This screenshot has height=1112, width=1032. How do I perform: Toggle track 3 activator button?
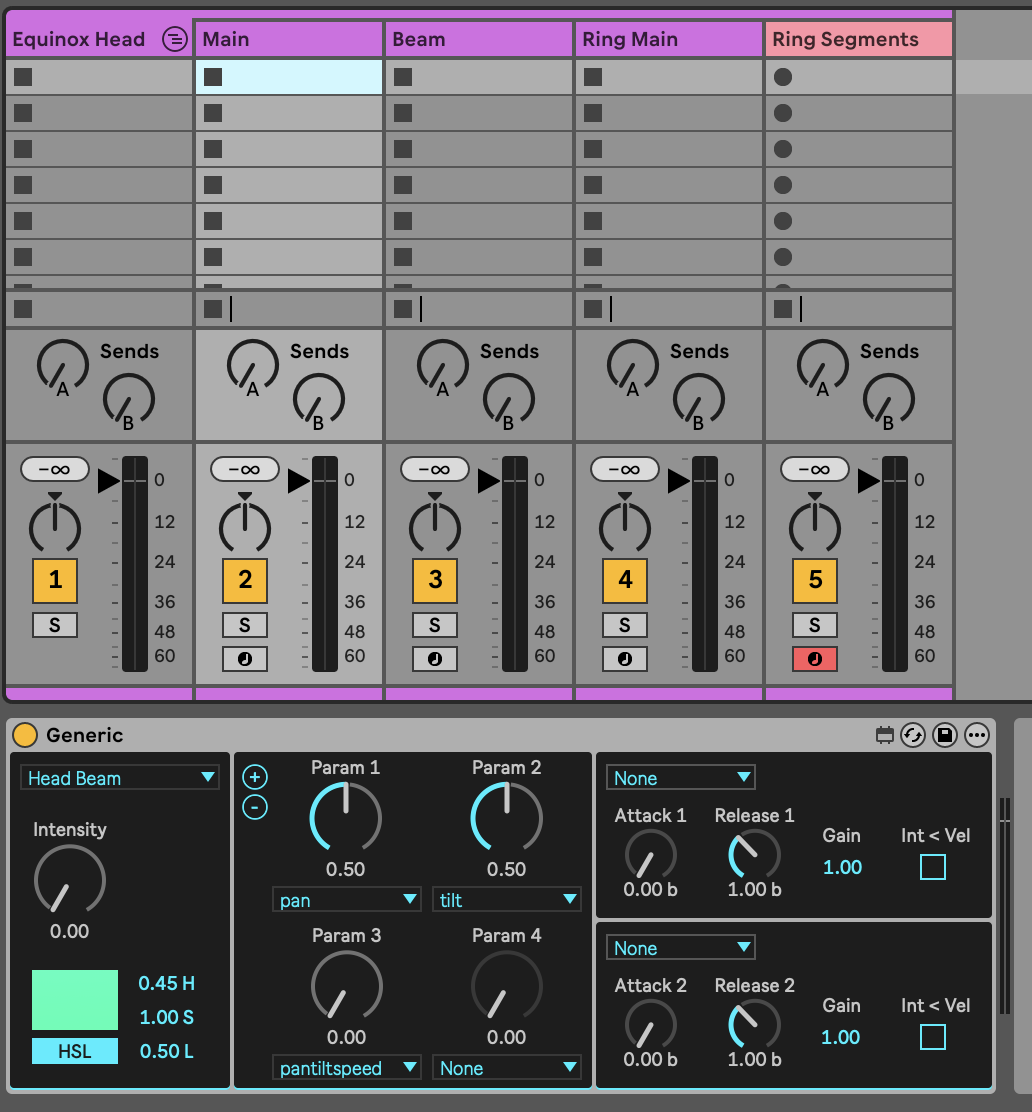[435, 579]
